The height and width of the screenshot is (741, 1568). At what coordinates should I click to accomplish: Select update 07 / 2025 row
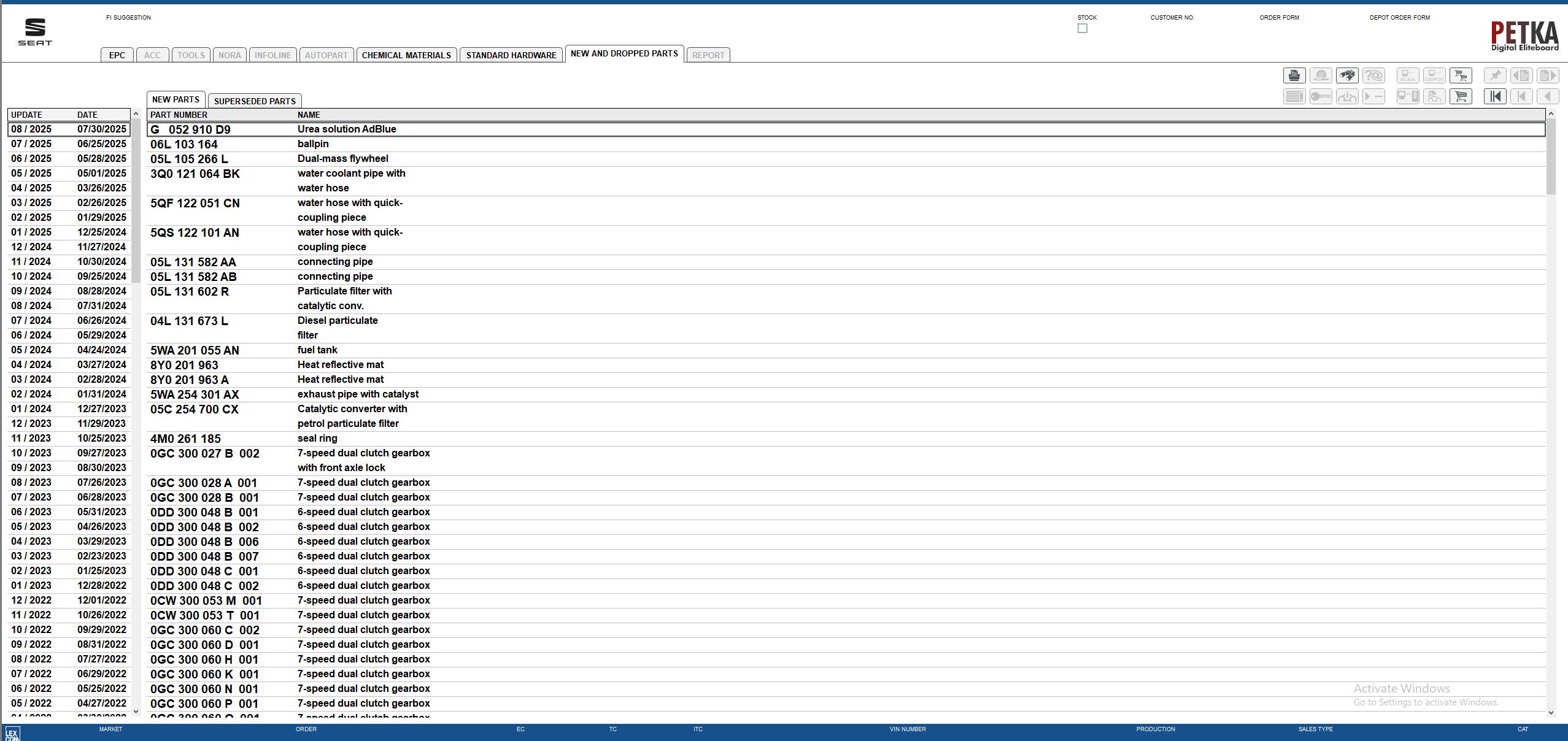[69, 144]
